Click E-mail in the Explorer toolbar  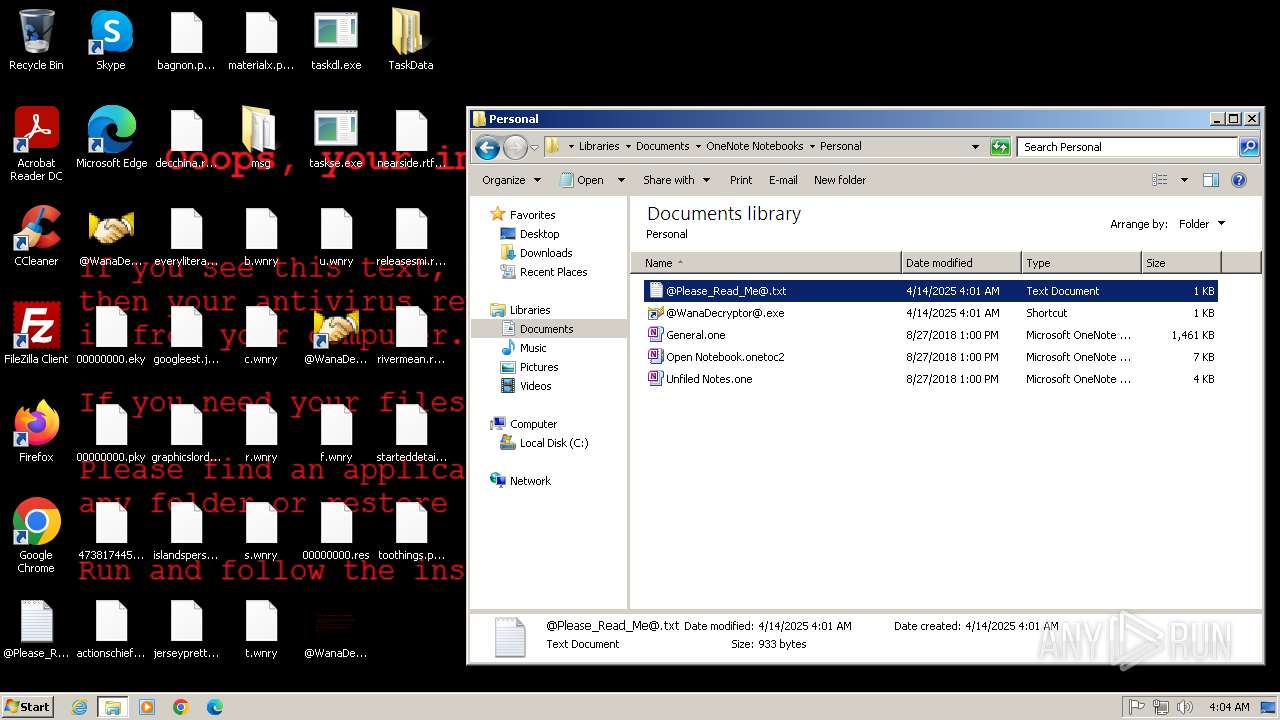pos(783,180)
